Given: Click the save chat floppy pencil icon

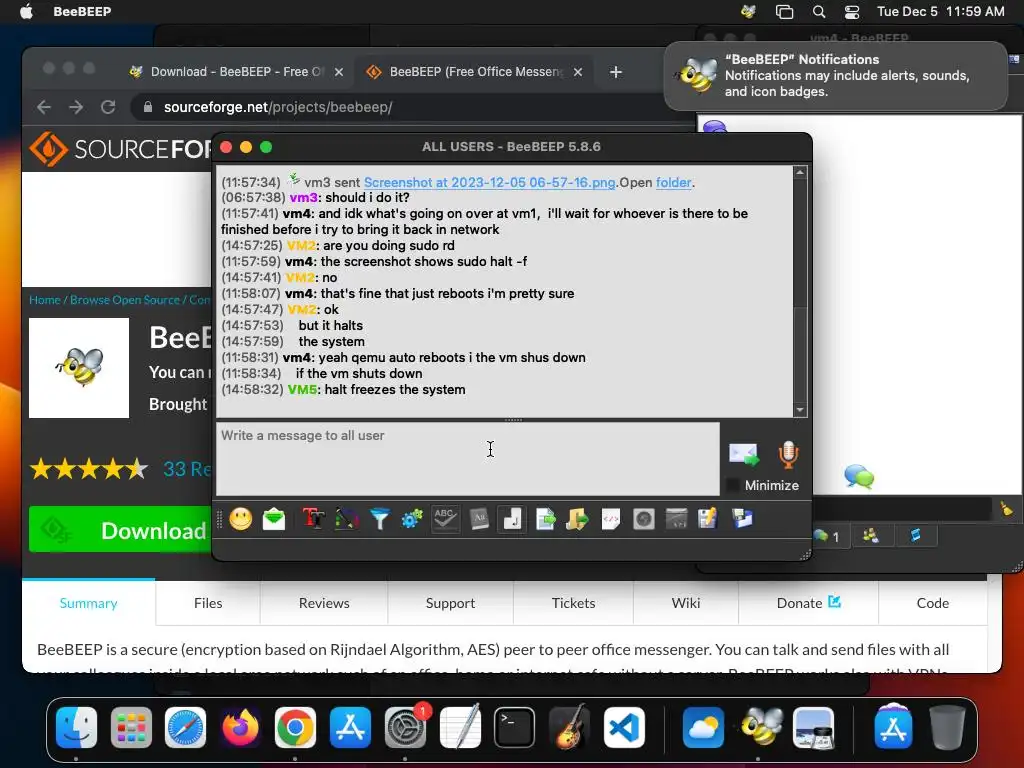Looking at the screenshot, I should [708, 519].
